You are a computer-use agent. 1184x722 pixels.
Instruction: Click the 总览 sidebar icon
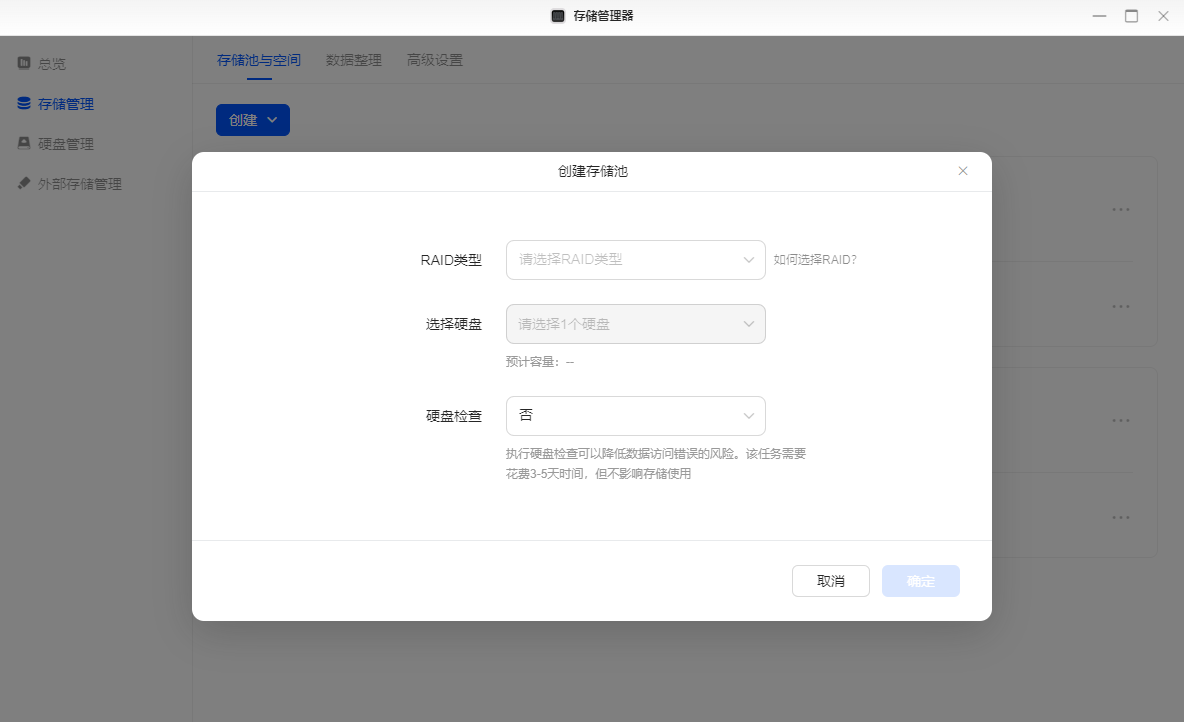pos(24,63)
